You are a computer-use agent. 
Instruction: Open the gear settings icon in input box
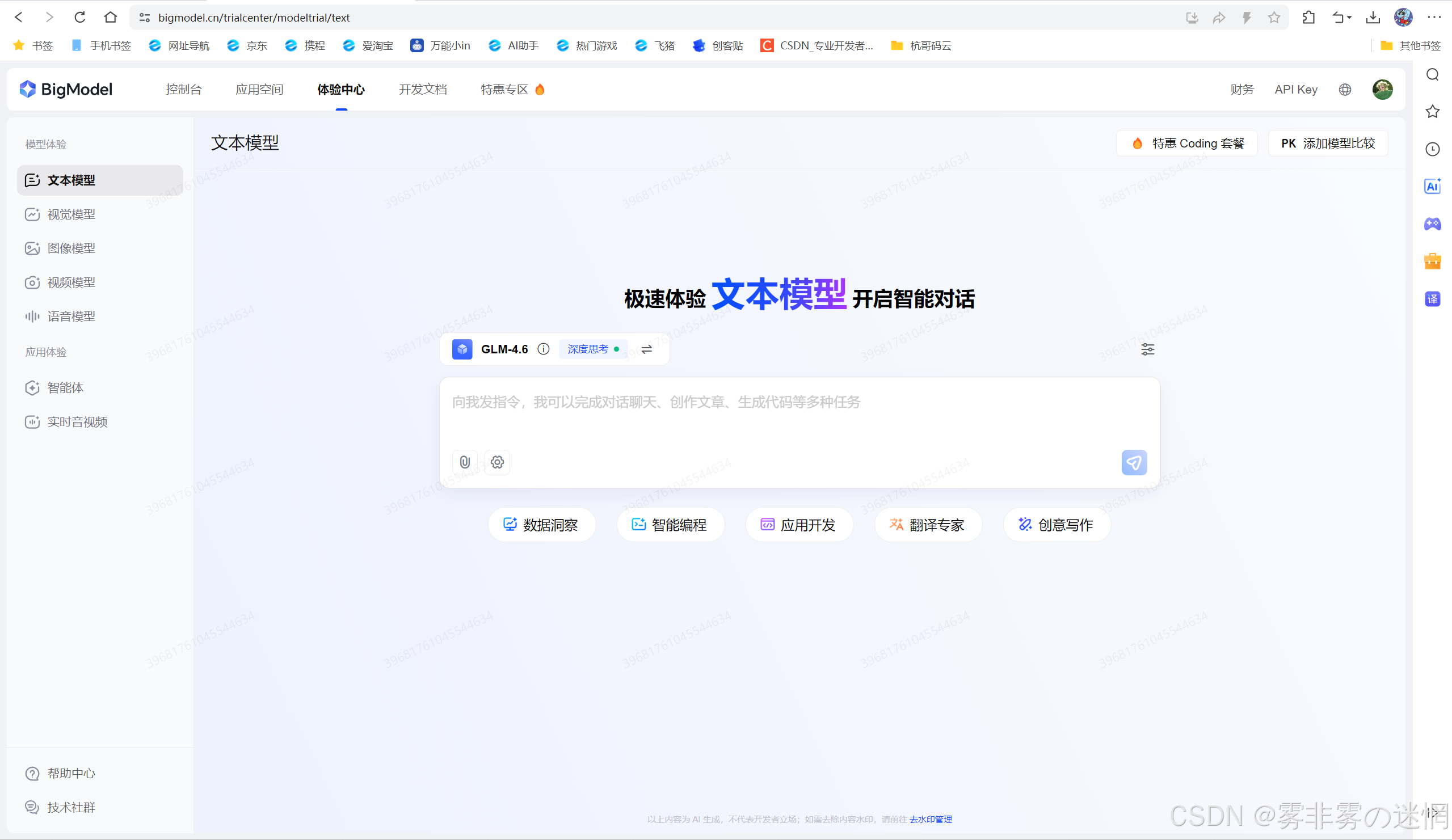pyautogui.click(x=497, y=462)
